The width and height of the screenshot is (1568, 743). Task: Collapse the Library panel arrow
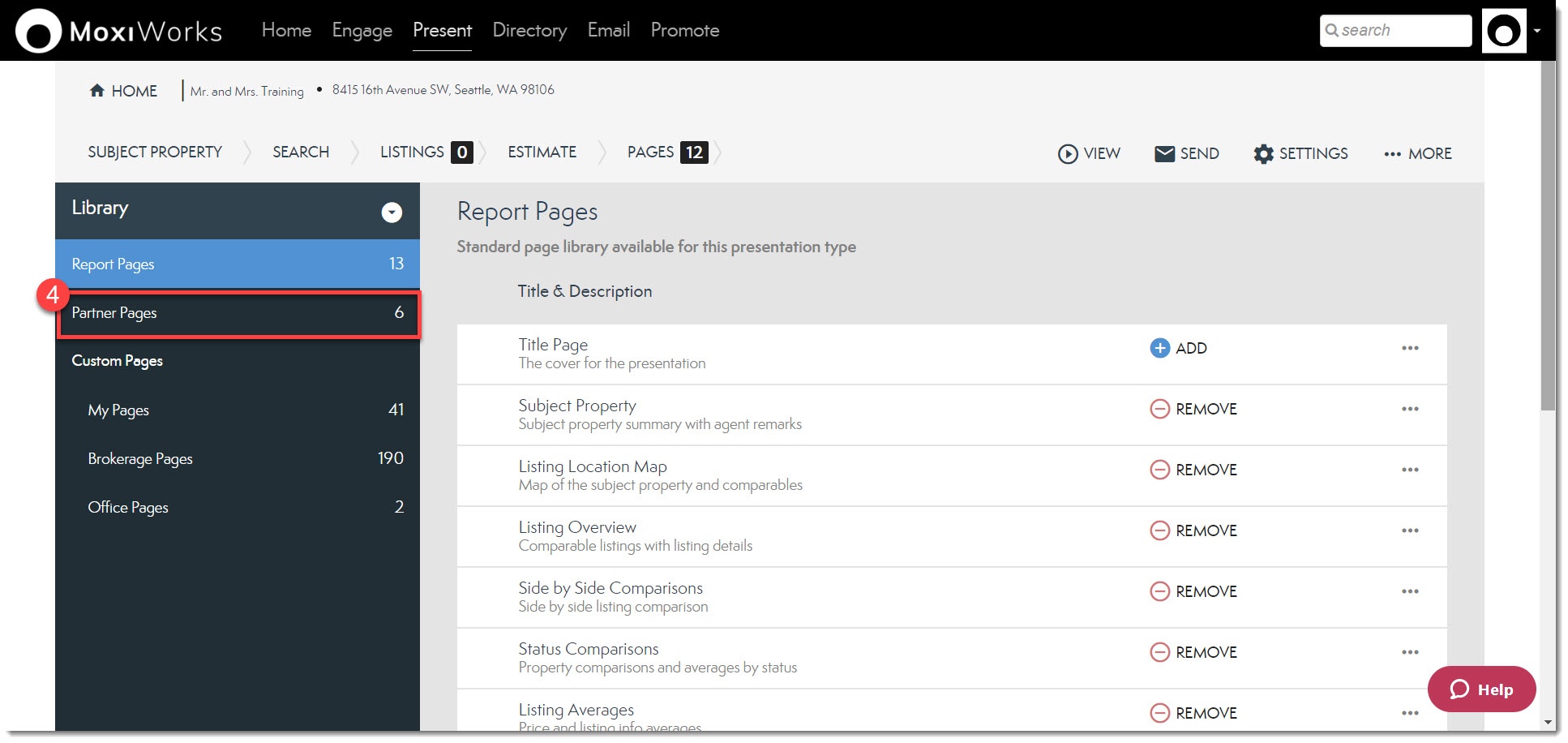[392, 212]
